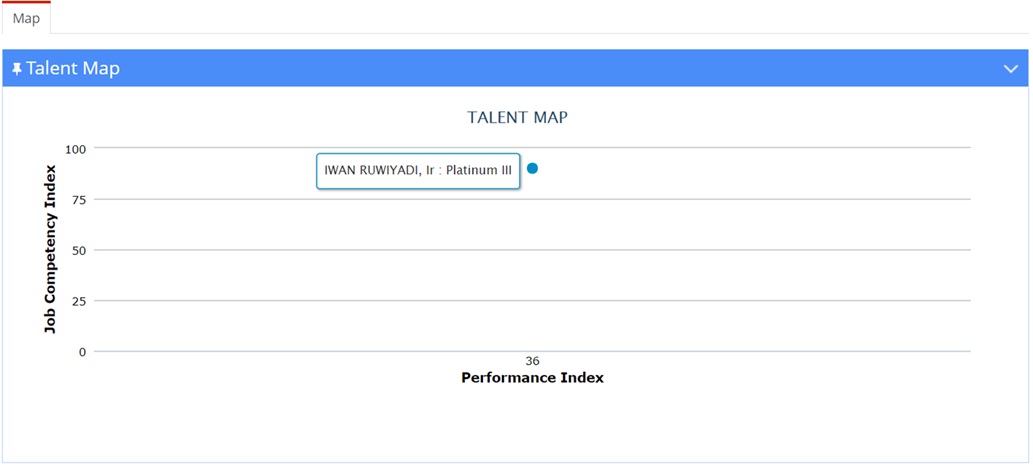Click the 100 y-axis tick label

tap(76, 149)
